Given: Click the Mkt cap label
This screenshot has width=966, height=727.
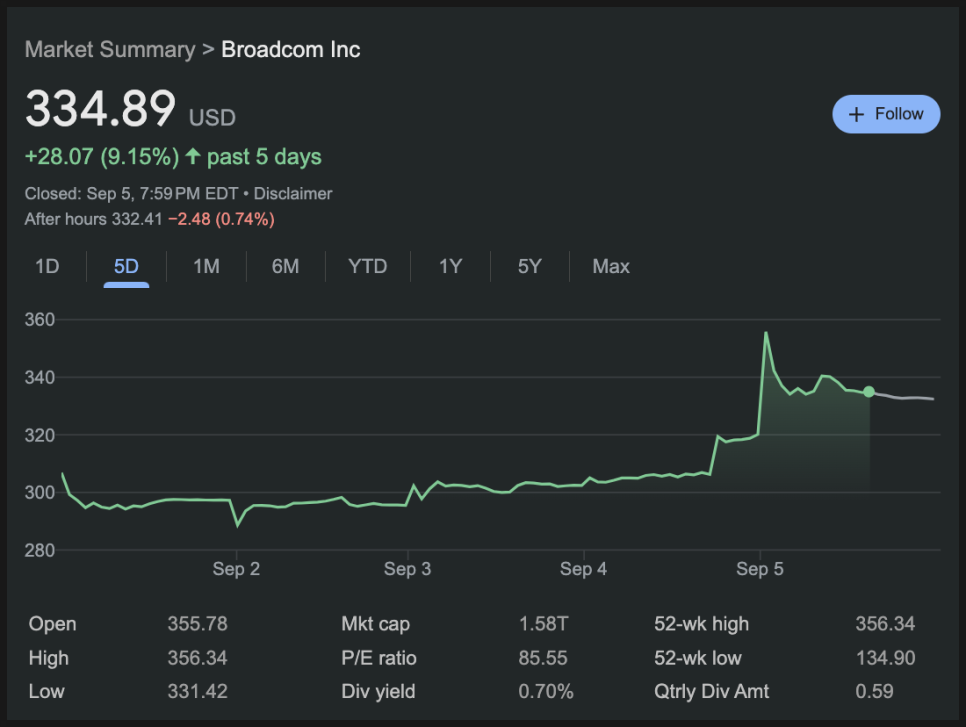Looking at the screenshot, I should pos(375,623).
